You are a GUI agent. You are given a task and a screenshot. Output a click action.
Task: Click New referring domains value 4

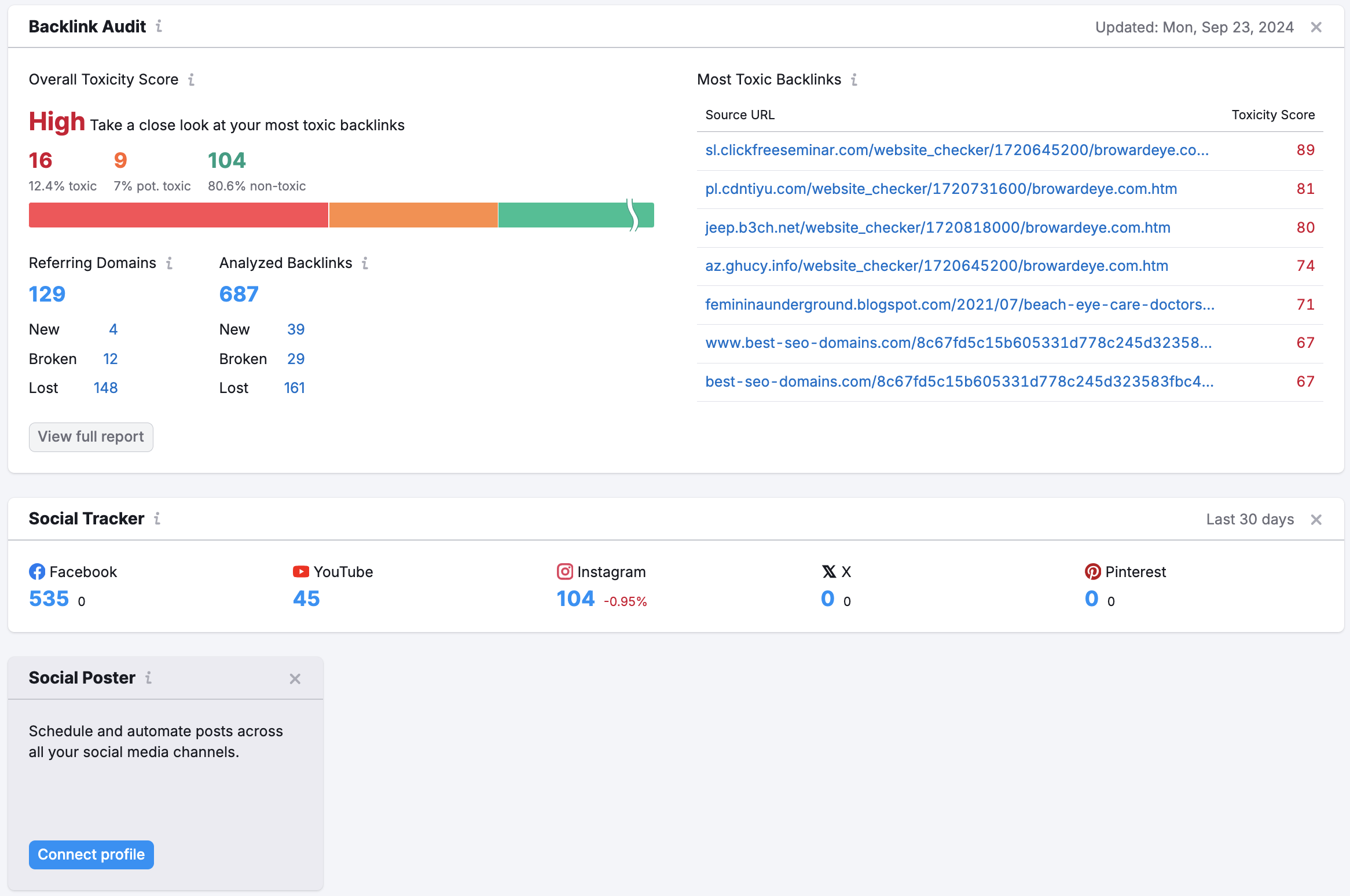pos(113,330)
